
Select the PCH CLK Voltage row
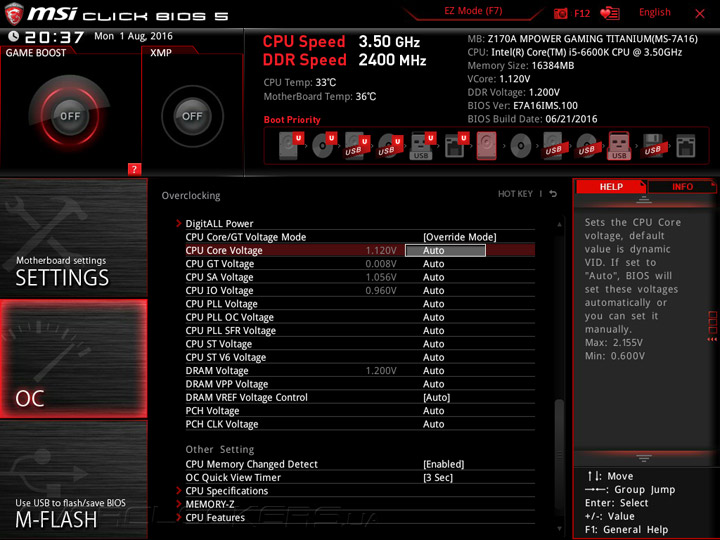(x=360, y=424)
